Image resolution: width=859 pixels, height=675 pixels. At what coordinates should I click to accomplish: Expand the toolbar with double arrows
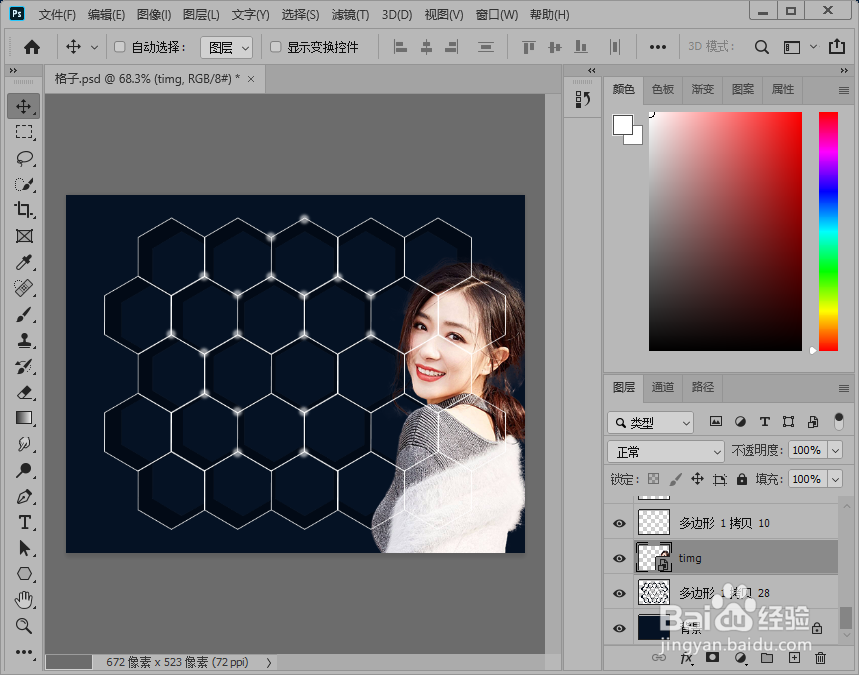point(13,70)
